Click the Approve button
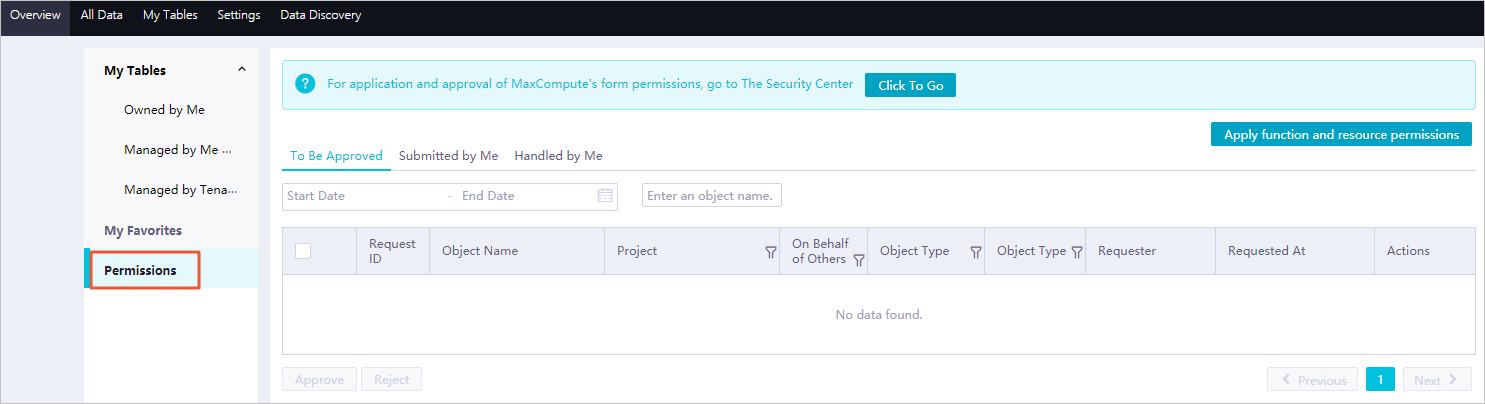The image size is (1485, 404). click(319, 380)
